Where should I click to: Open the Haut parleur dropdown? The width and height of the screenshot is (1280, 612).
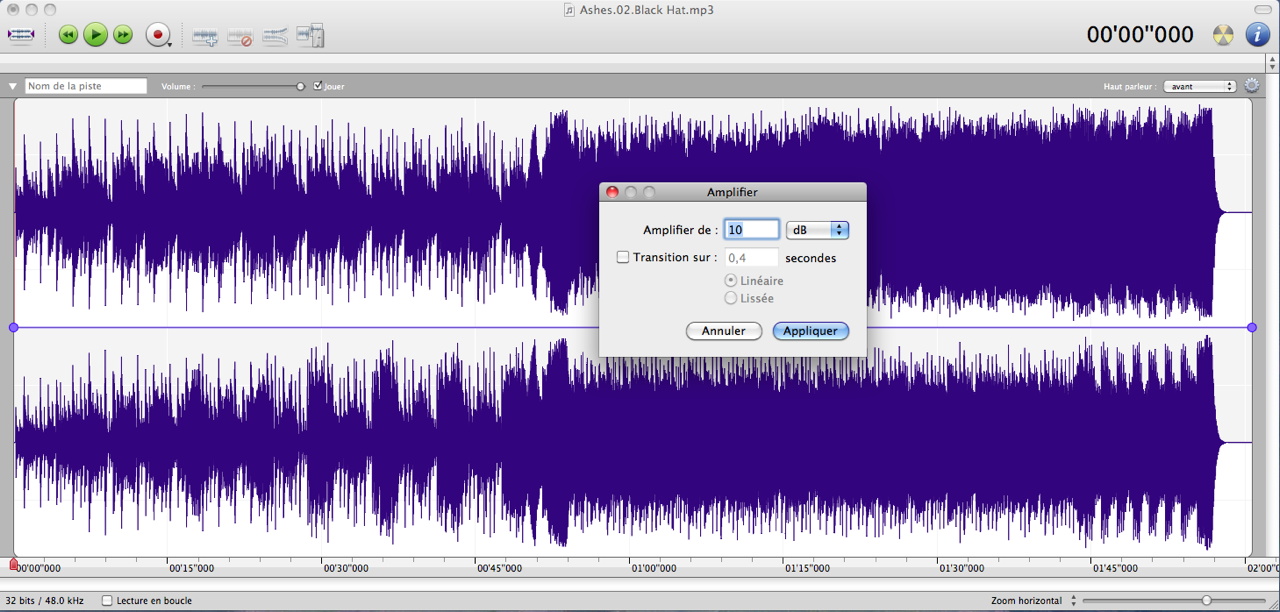(1200, 86)
